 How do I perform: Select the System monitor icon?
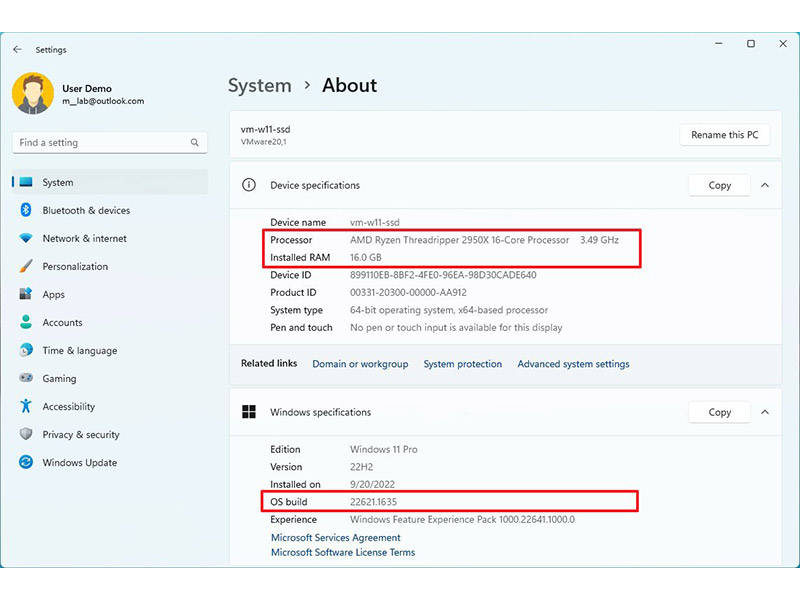[x=26, y=182]
